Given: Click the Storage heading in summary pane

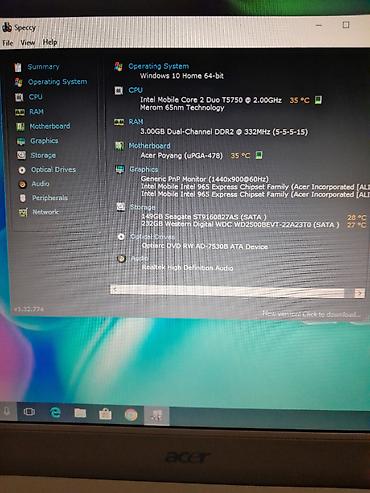Looking at the screenshot, I should (142, 207).
